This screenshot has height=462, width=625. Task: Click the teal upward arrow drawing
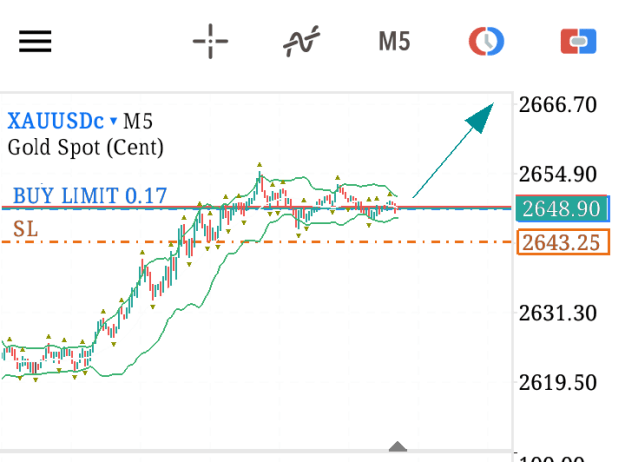(x=453, y=150)
